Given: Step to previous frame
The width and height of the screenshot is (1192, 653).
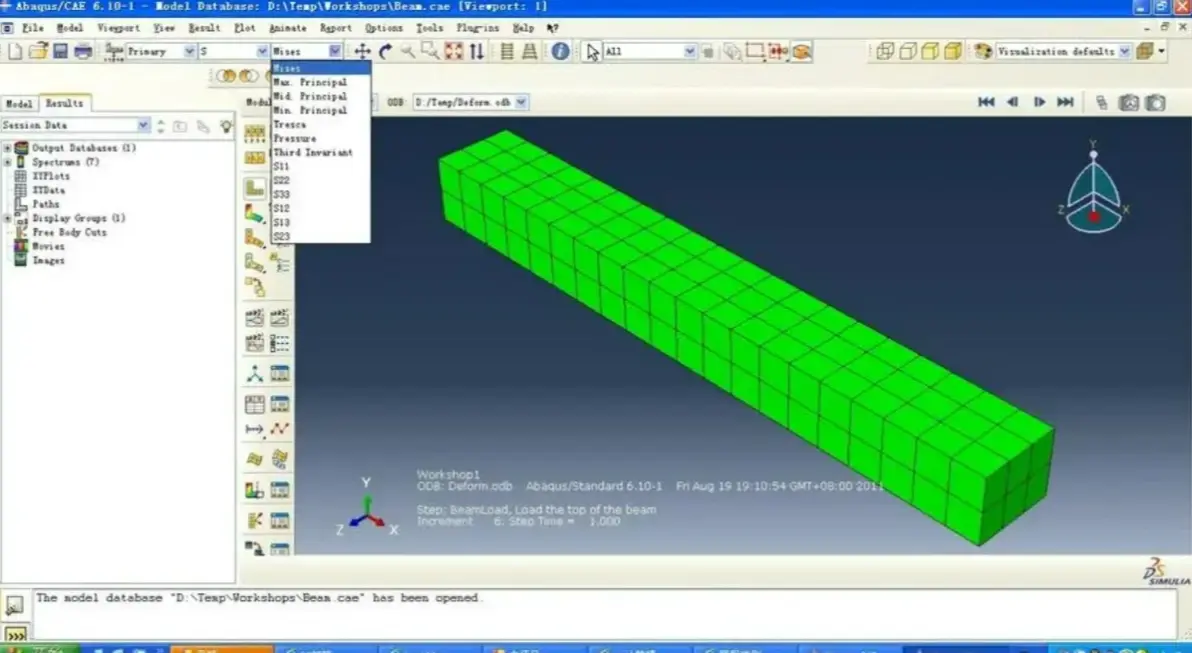Looking at the screenshot, I should pyautogui.click(x=1013, y=102).
